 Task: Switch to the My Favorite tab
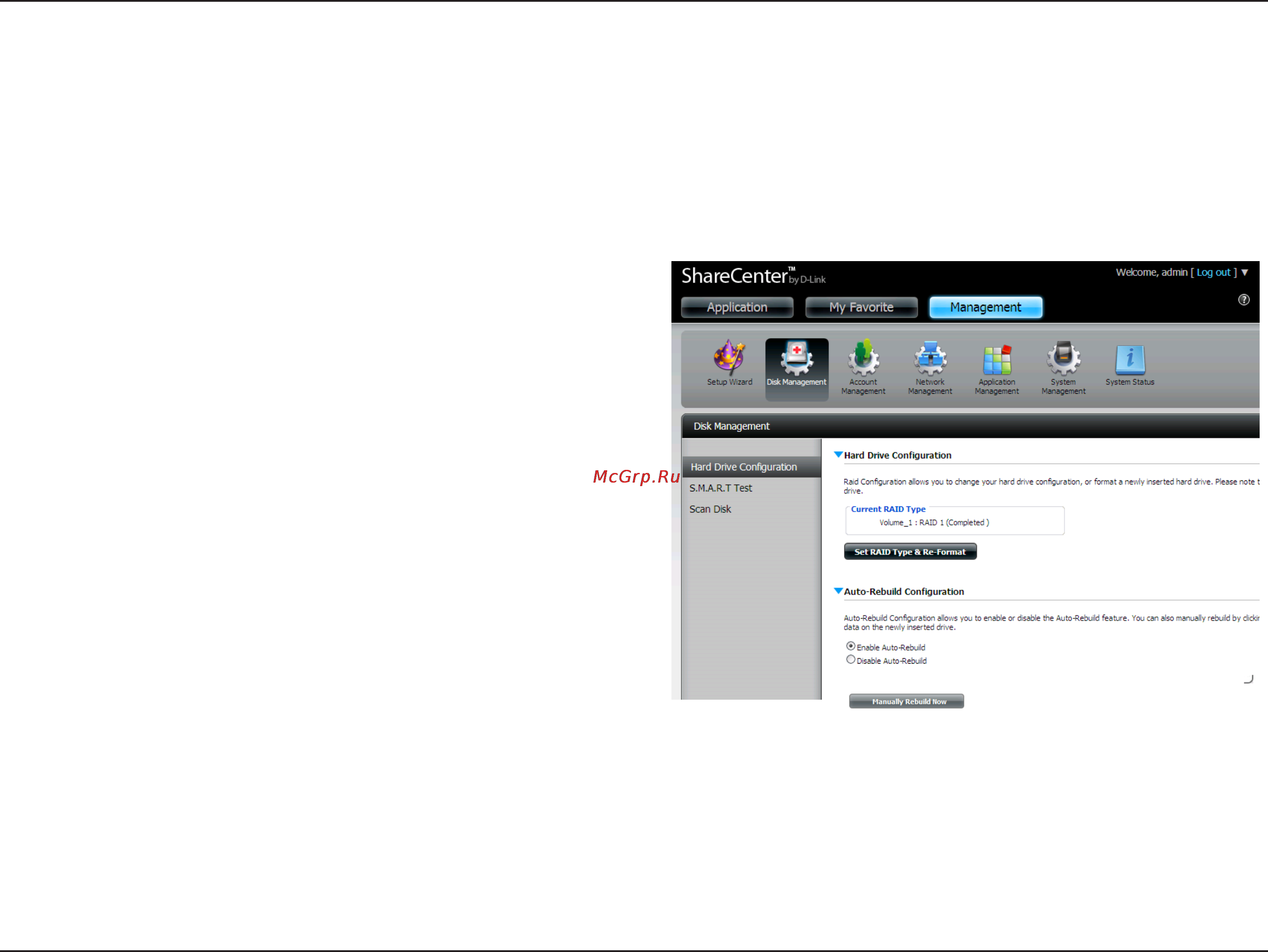point(862,307)
